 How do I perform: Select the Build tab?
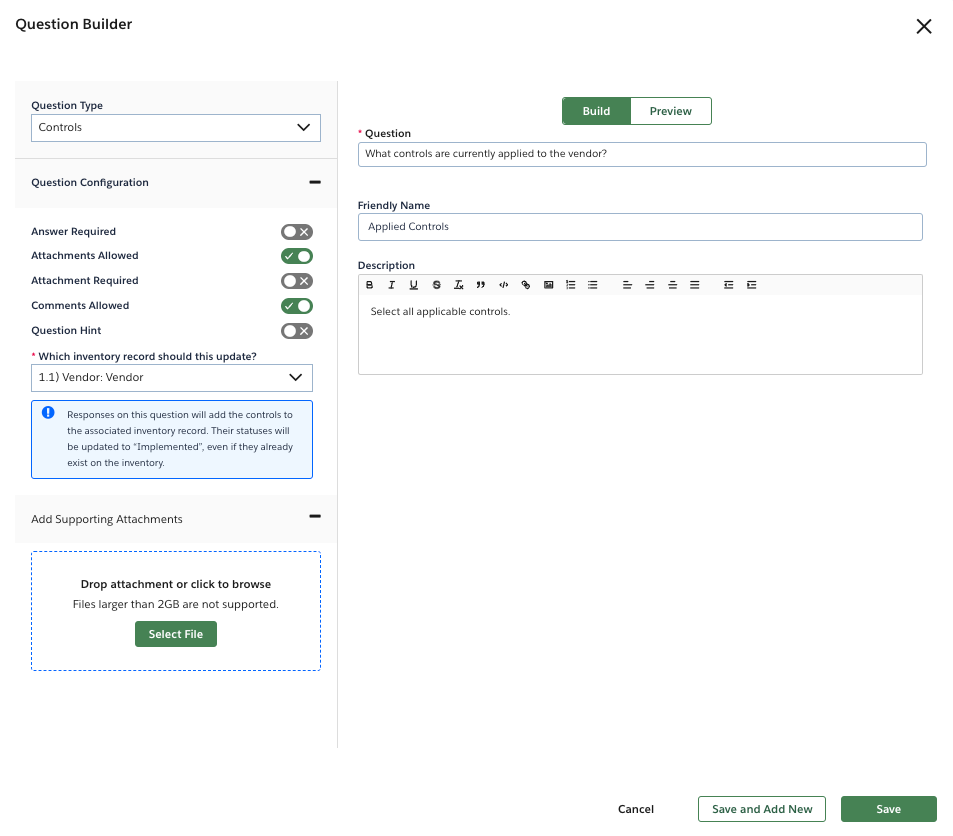coord(596,110)
